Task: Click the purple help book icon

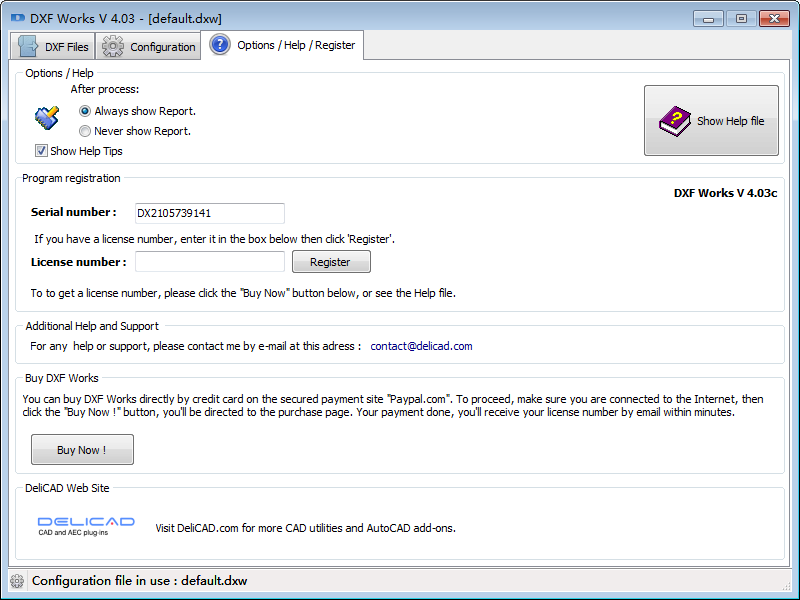Action: tap(676, 121)
